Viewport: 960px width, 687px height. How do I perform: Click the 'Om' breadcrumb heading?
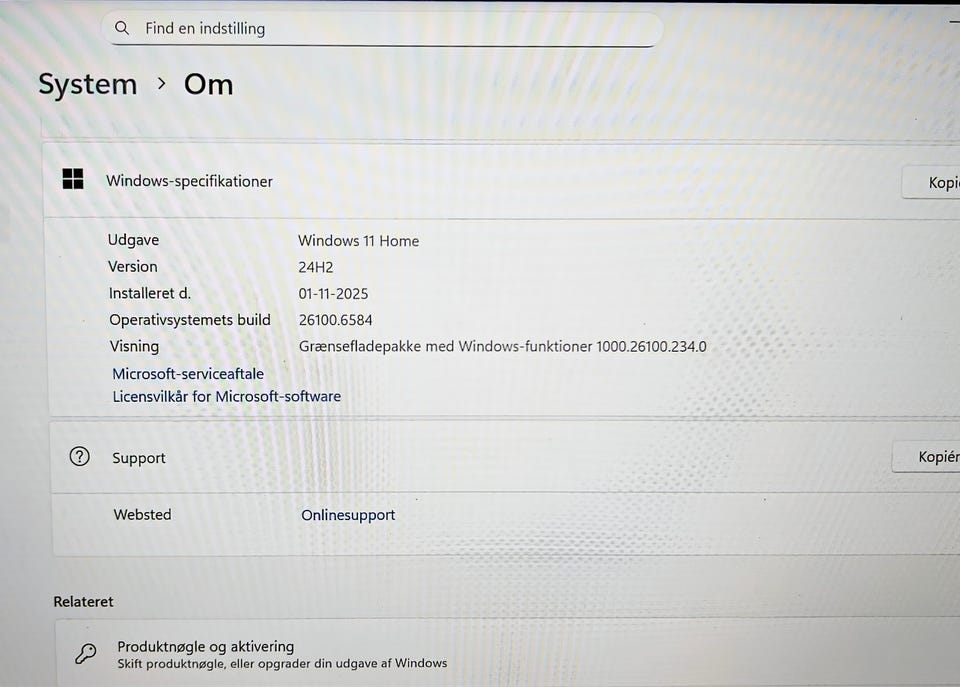point(209,84)
